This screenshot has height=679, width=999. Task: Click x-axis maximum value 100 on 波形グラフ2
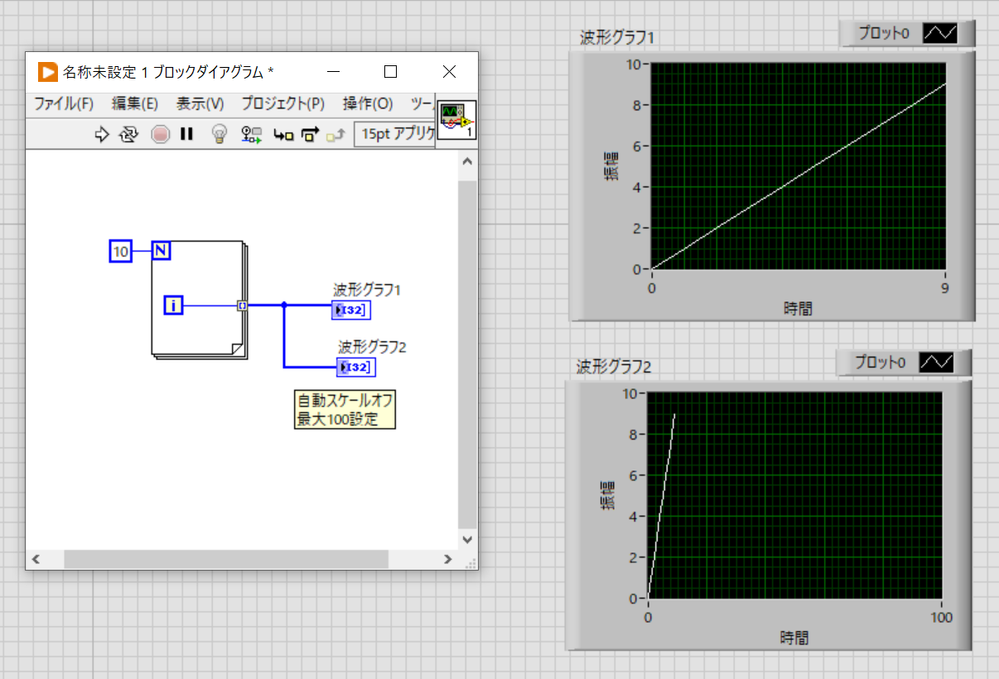click(x=941, y=617)
